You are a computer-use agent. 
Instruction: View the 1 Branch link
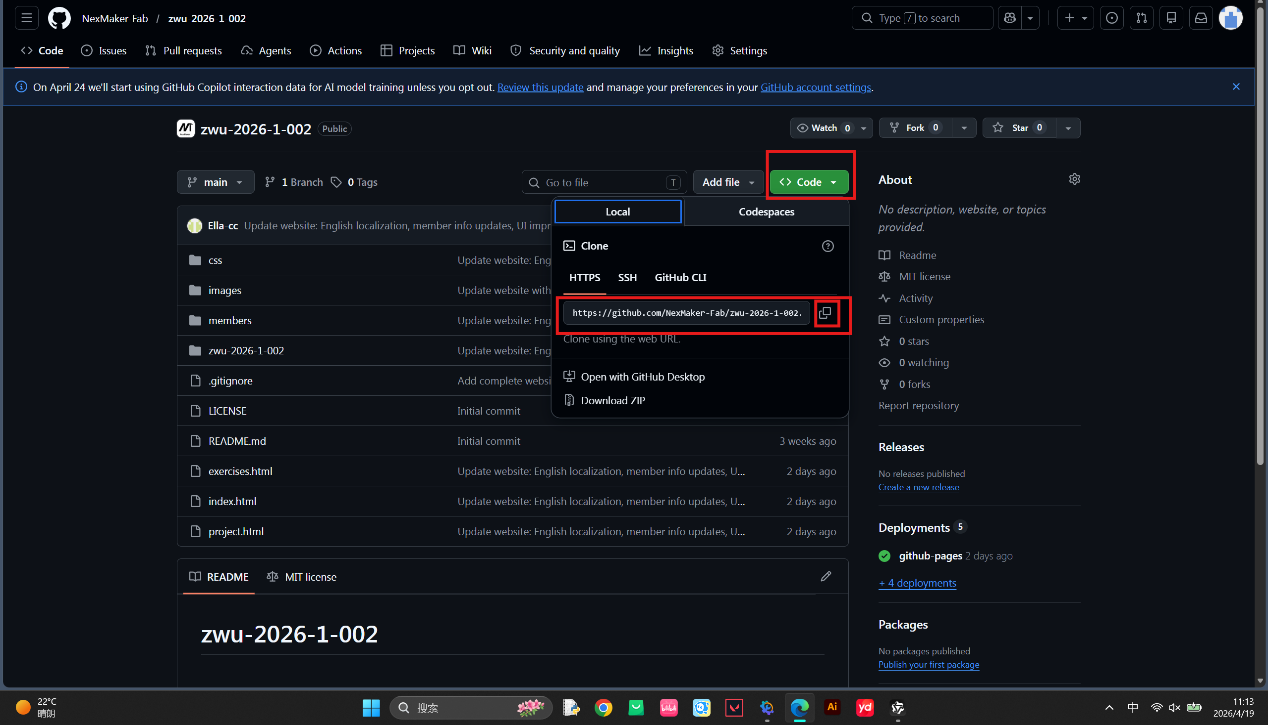click(x=294, y=182)
